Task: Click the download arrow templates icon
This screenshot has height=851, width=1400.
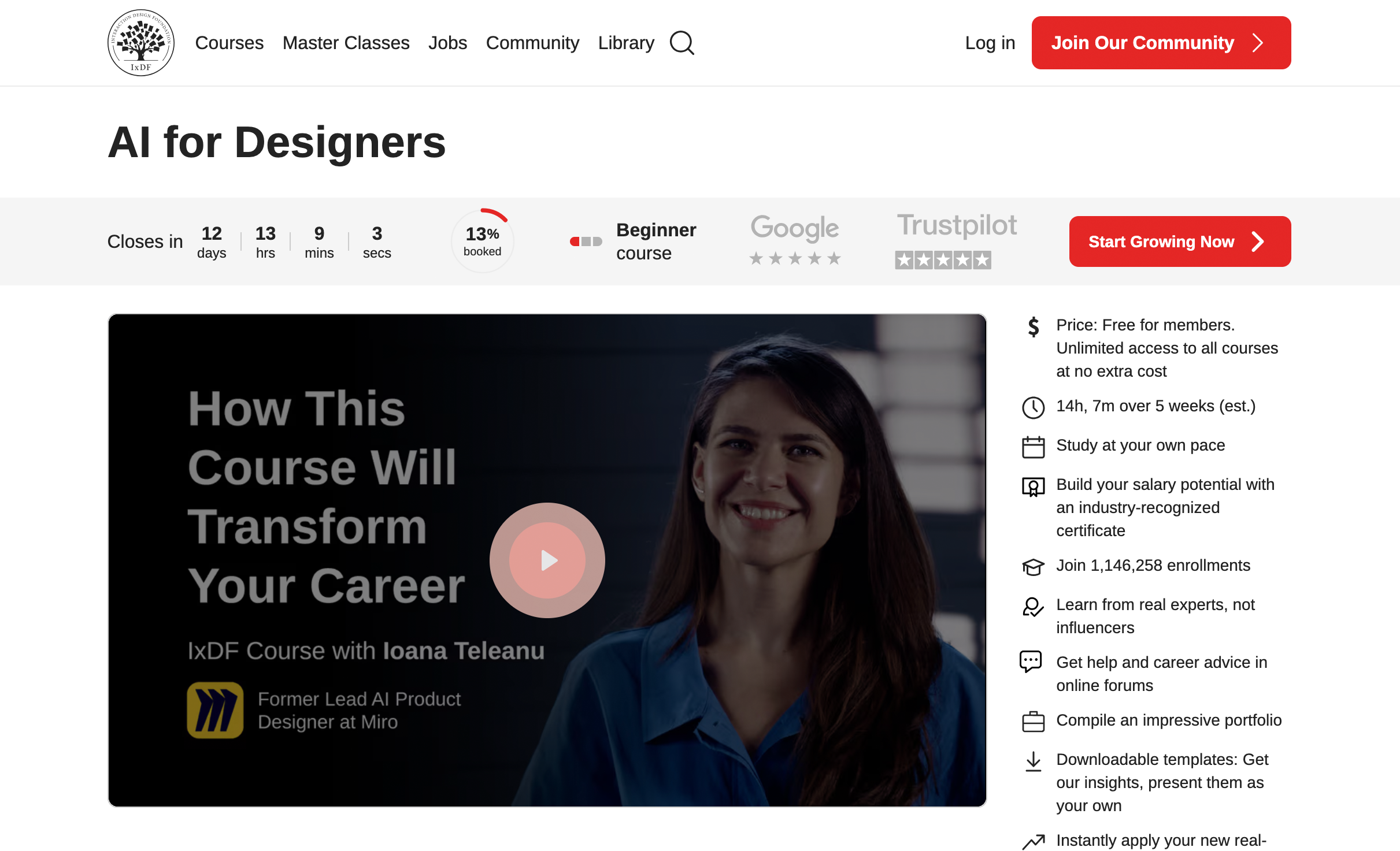Action: pyautogui.click(x=1033, y=761)
